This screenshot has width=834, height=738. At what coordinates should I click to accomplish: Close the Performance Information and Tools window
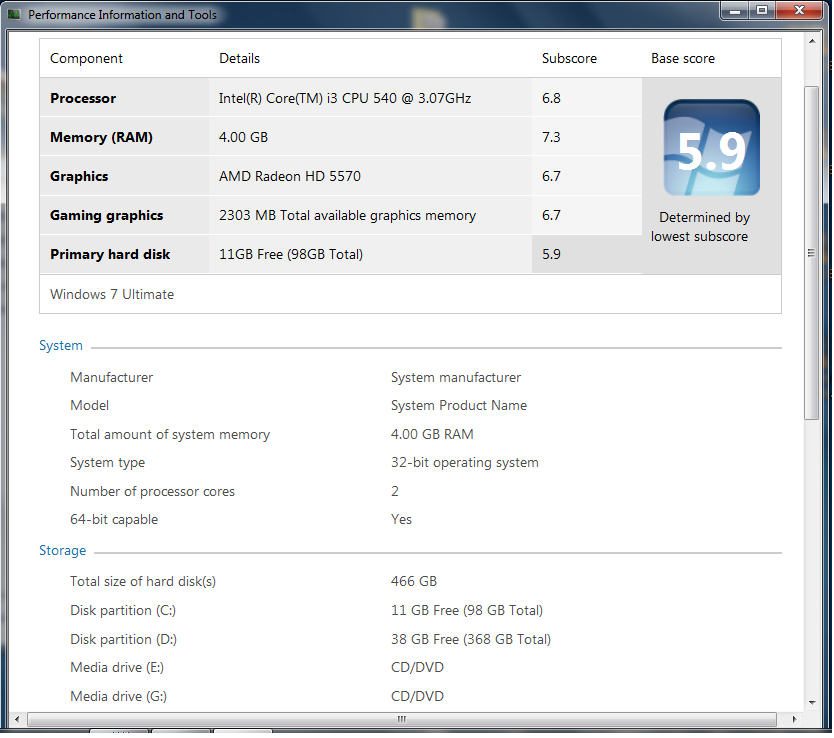coord(799,11)
